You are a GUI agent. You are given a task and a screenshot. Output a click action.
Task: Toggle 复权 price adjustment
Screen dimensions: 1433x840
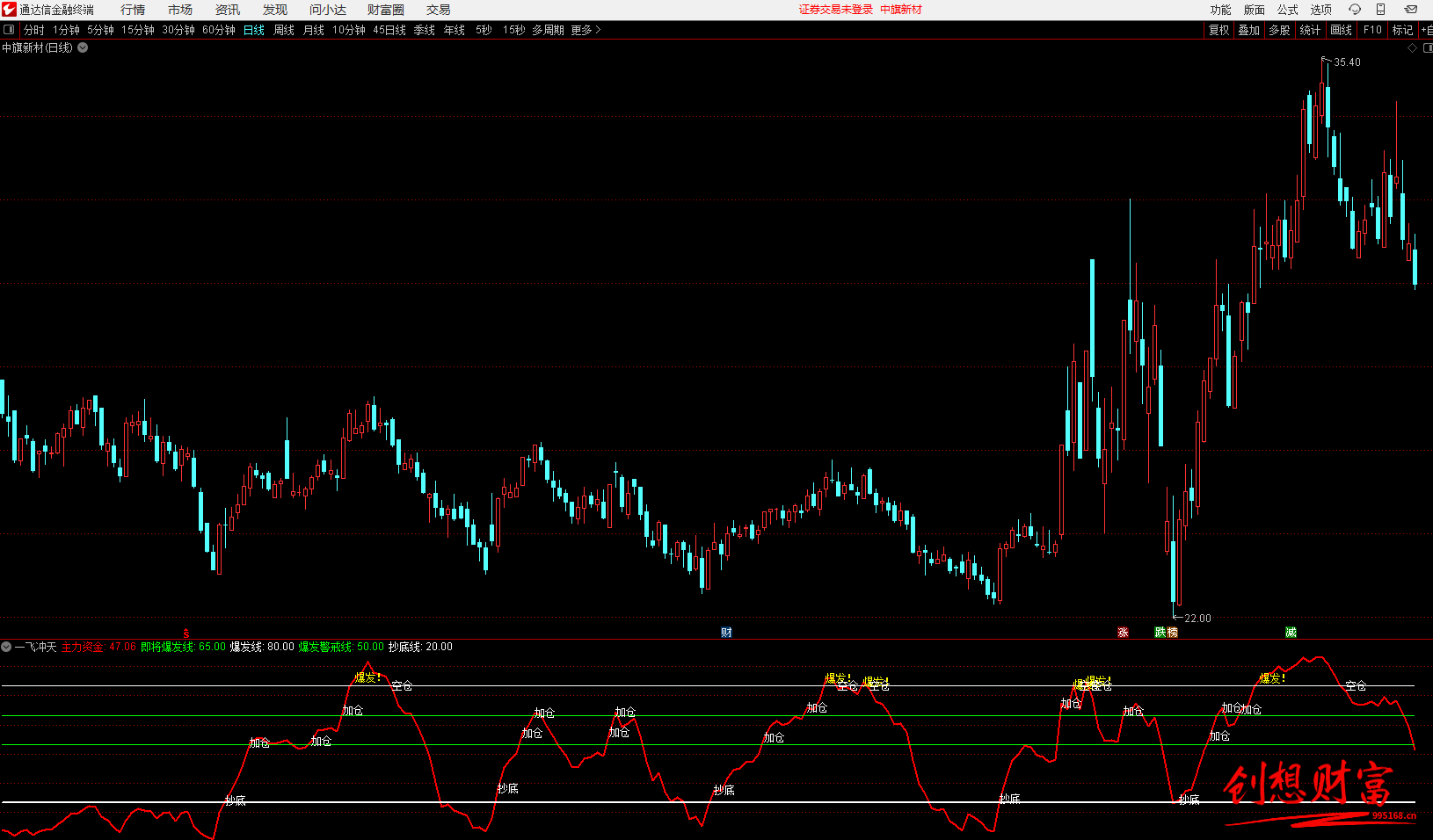(1218, 30)
